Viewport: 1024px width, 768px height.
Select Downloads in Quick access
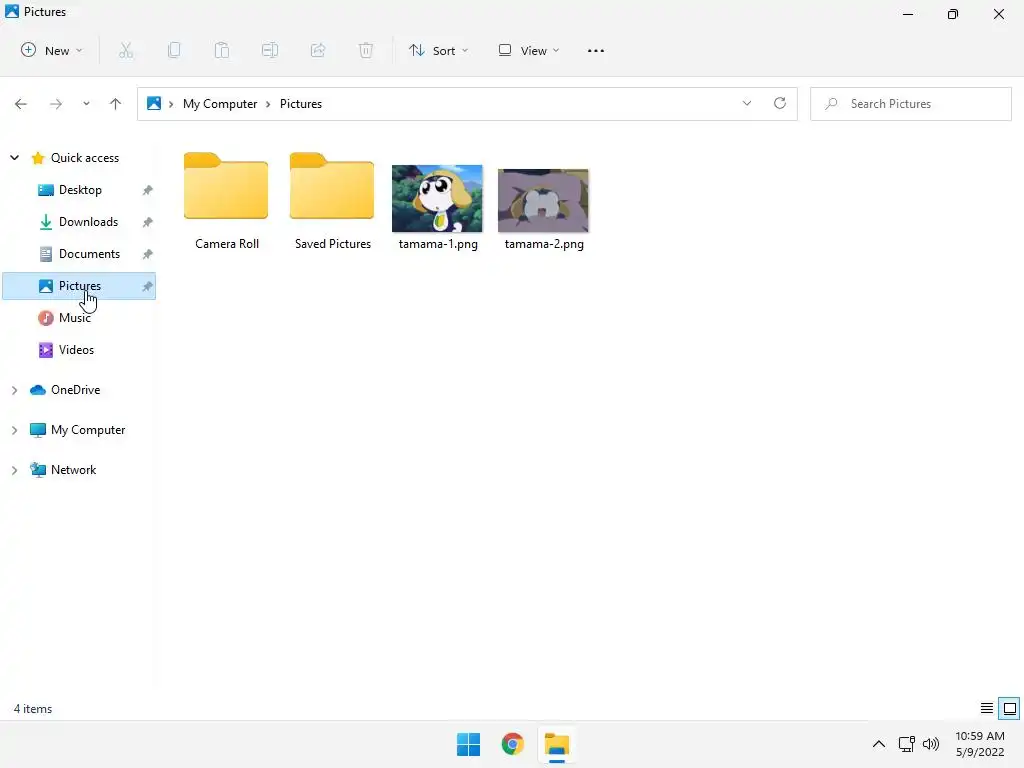pos(88,221)
